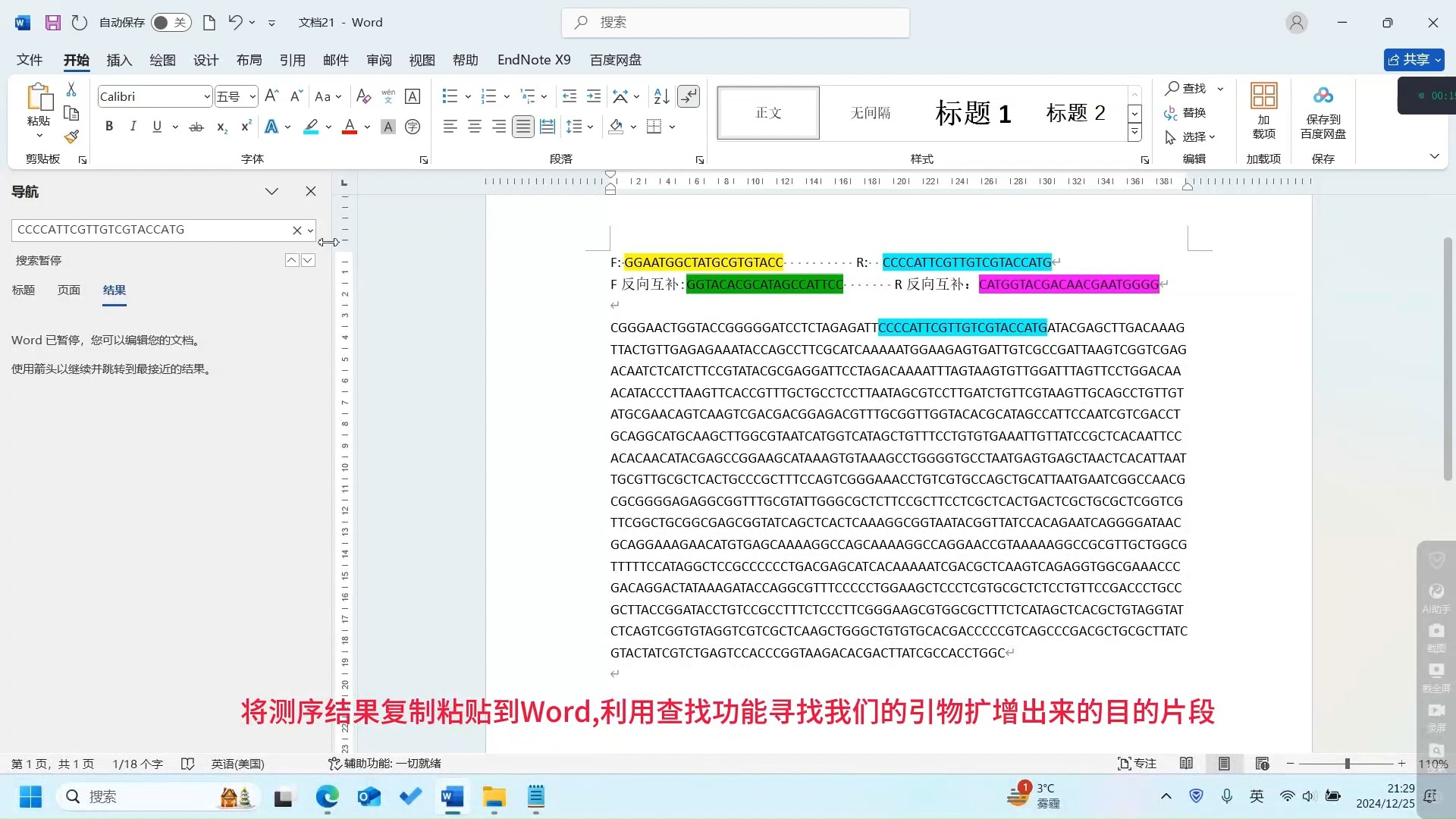Open the Headings tab in navigation pane
This screenshot has height=819, width=1456.
pyautogui.click(x=24, y=290)
